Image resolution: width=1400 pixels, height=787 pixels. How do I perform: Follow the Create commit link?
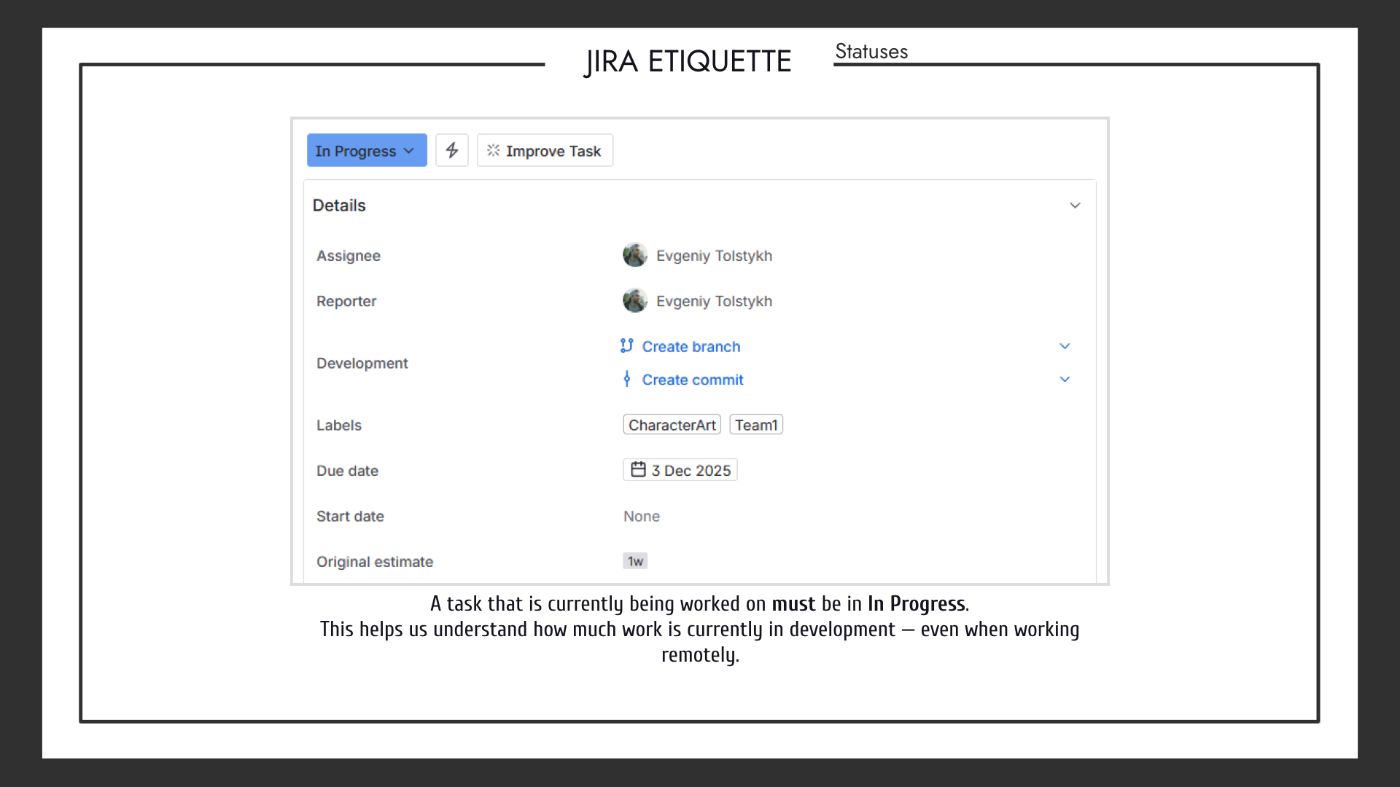[x=692, y=380]
